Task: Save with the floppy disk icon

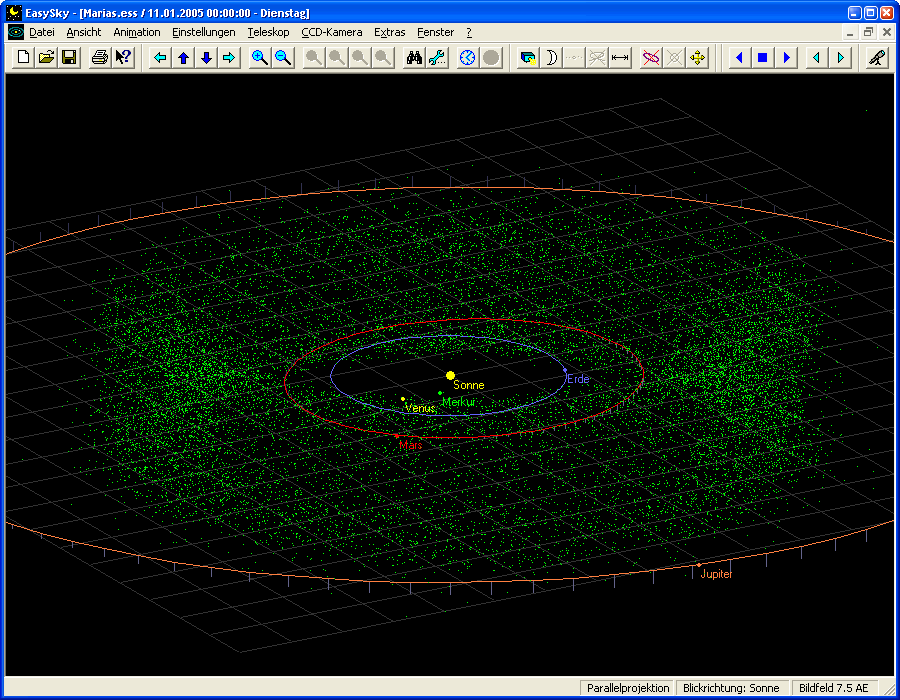Action: 69,58
